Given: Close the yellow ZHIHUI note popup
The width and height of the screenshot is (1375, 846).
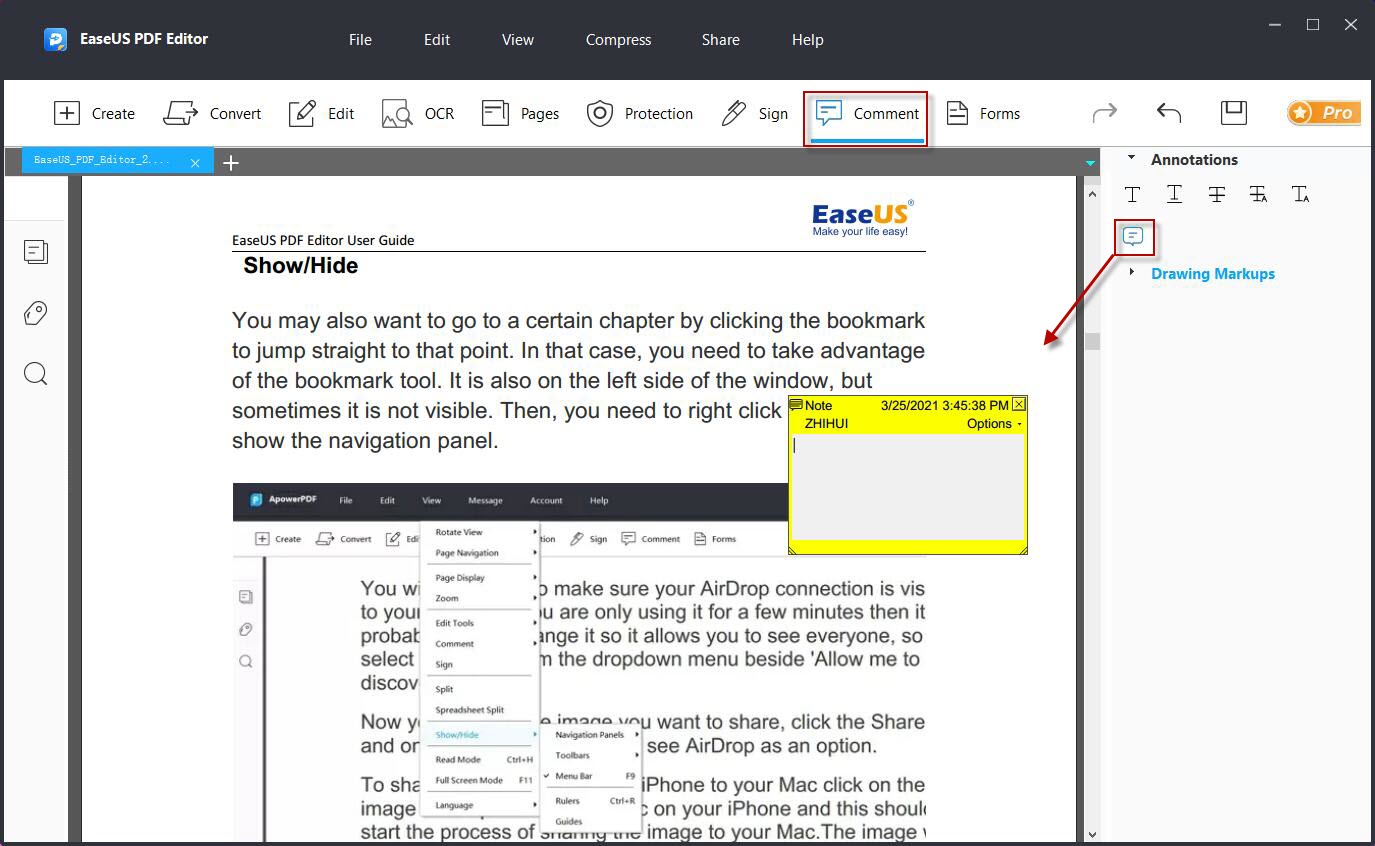Looking at the screenshot, I should (x=1019, y=404).
